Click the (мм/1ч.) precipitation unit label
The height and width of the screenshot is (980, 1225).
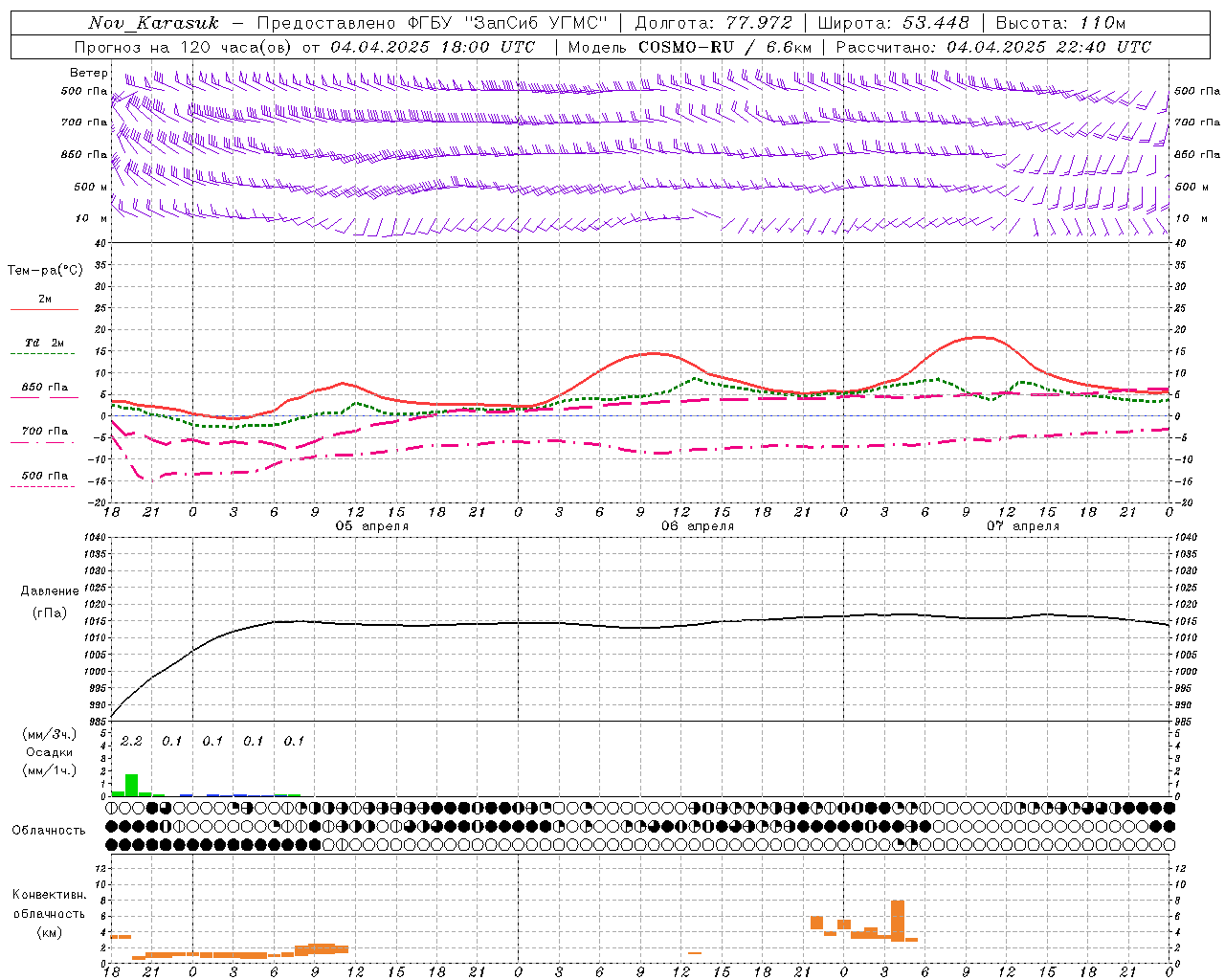[50, 770]
